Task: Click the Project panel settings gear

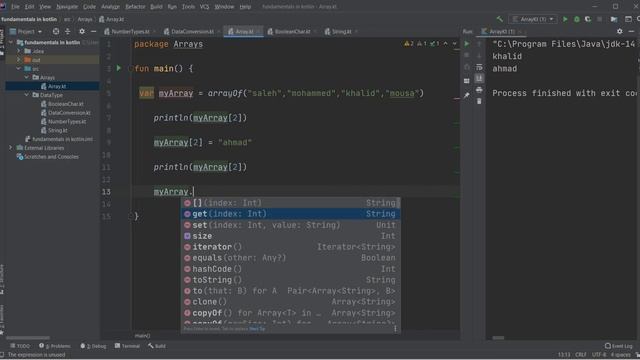Action: pos(82,31)
